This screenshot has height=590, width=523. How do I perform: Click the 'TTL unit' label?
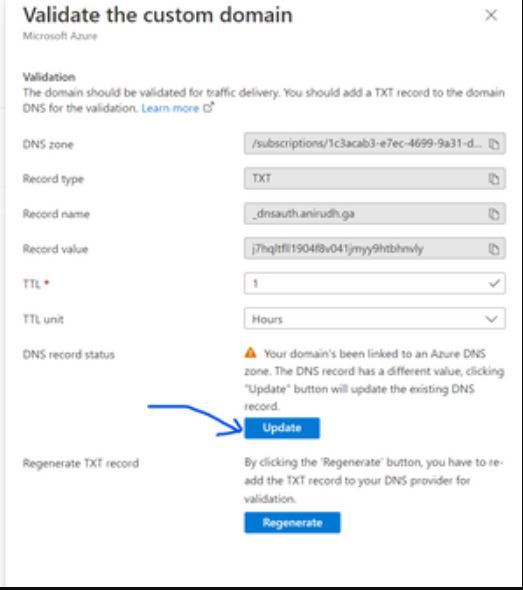[x=43, y=319]
